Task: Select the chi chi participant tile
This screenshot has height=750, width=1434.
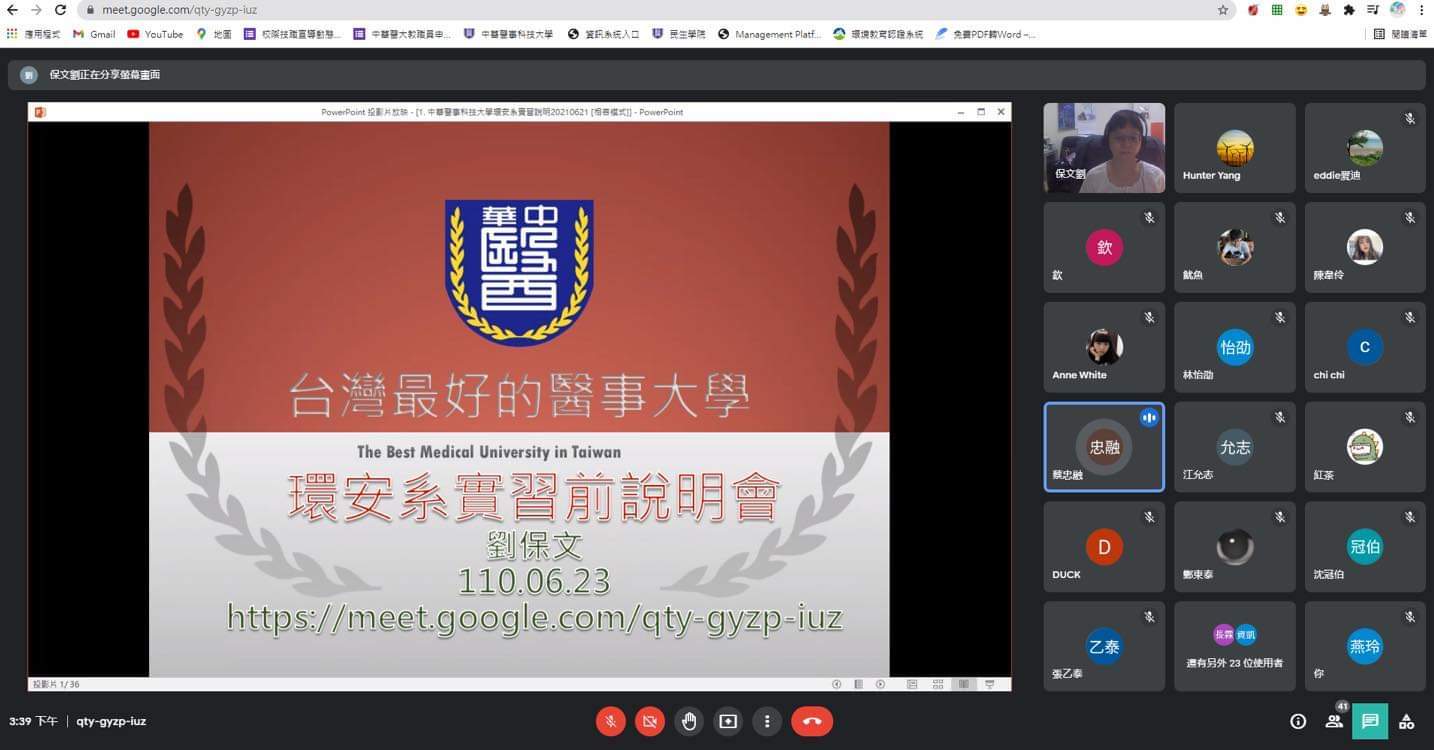Action: 1365,348
